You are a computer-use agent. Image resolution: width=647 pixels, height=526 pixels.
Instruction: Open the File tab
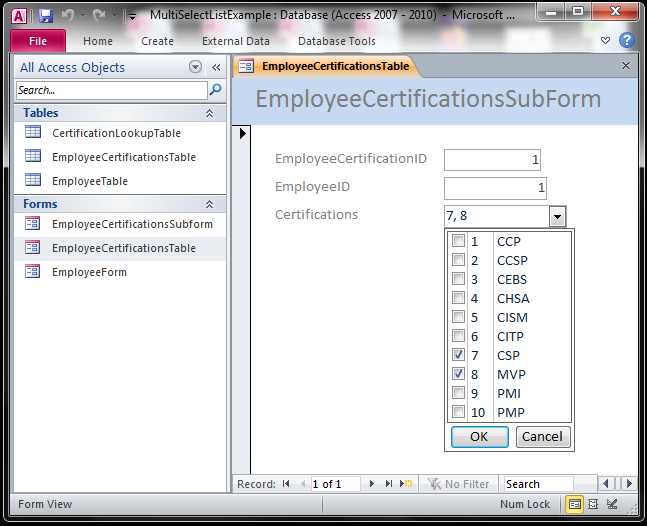(x=38, y=41)
